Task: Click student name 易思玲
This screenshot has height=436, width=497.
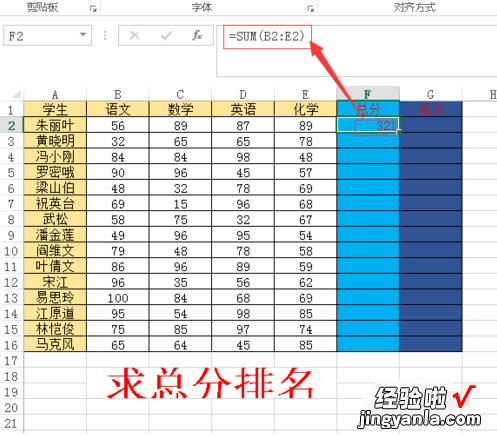Action: (55, 298)
